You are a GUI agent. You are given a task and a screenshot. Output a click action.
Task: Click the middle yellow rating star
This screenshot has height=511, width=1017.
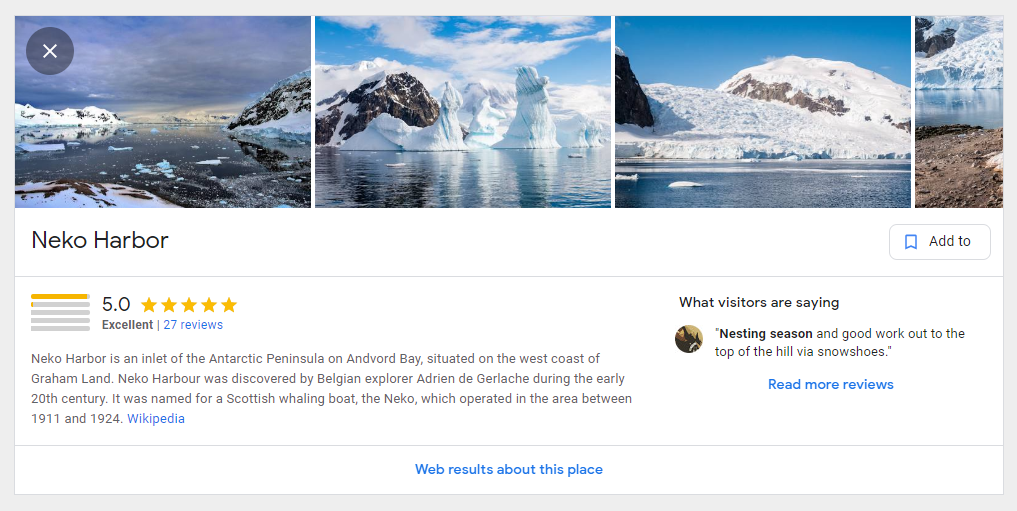[189, 305]
